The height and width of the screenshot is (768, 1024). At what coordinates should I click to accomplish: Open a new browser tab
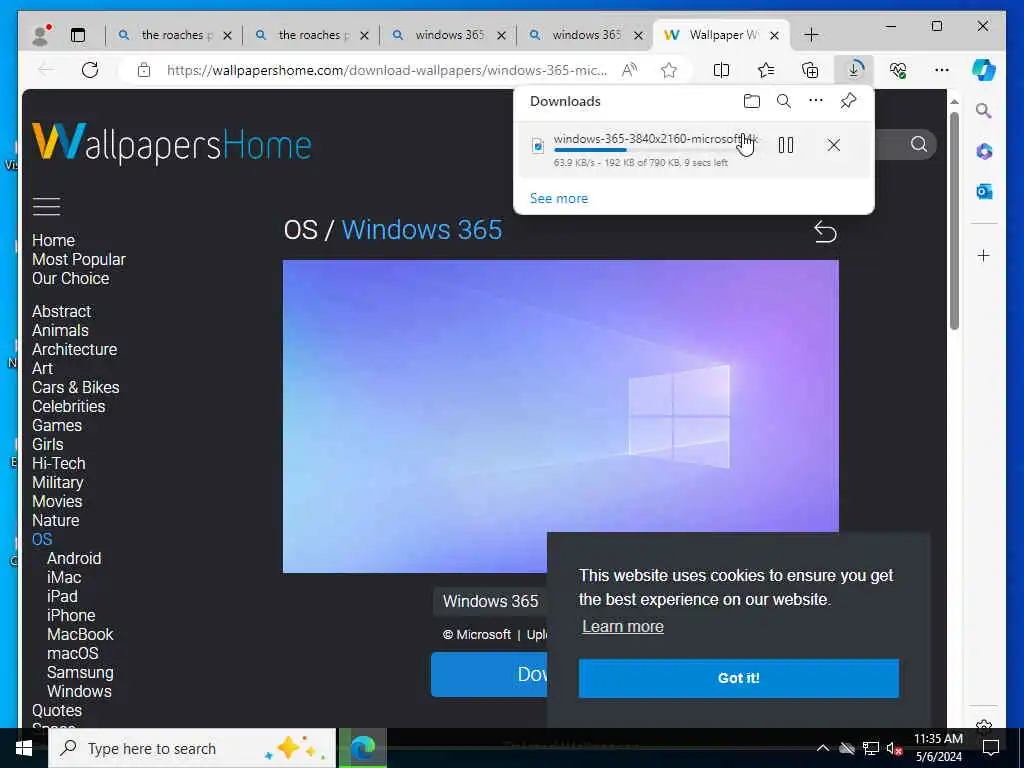(811, 35)
